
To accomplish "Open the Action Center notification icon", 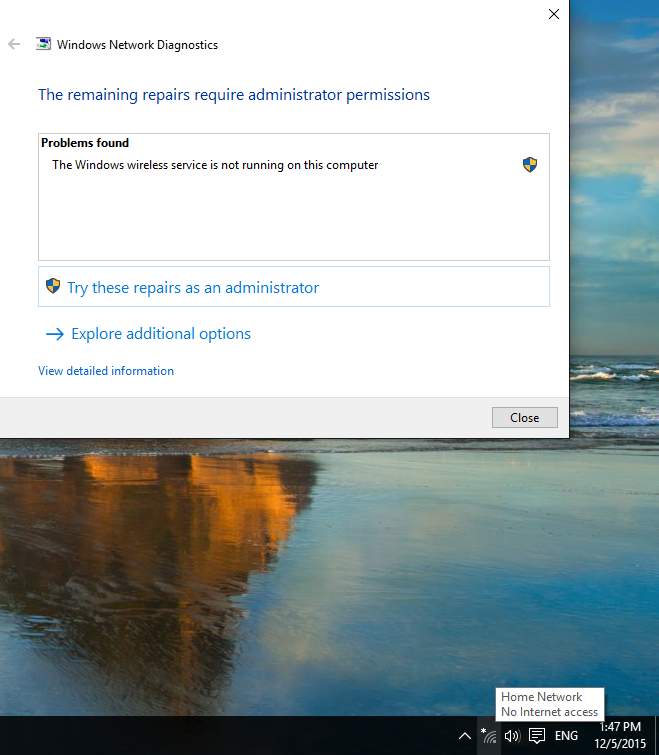I will tap(537, 736).
